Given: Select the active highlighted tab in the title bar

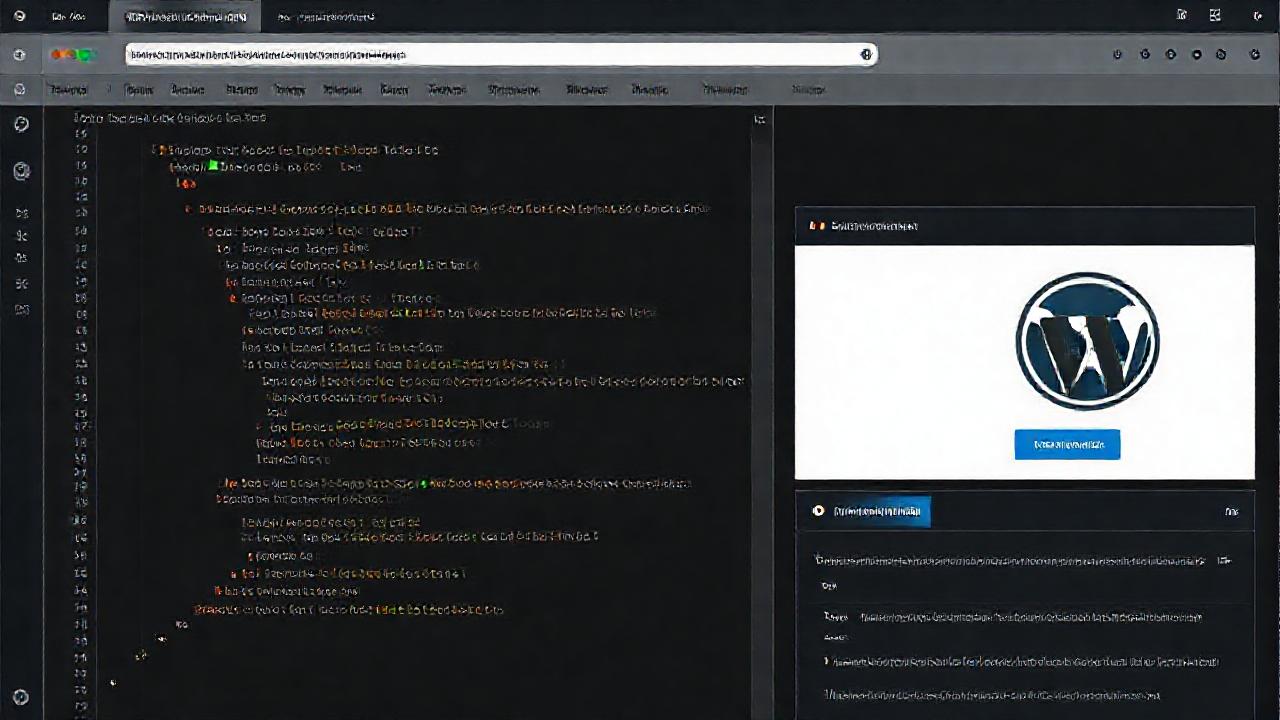Looking at the screenshot, I should click(x=185, y=16).
